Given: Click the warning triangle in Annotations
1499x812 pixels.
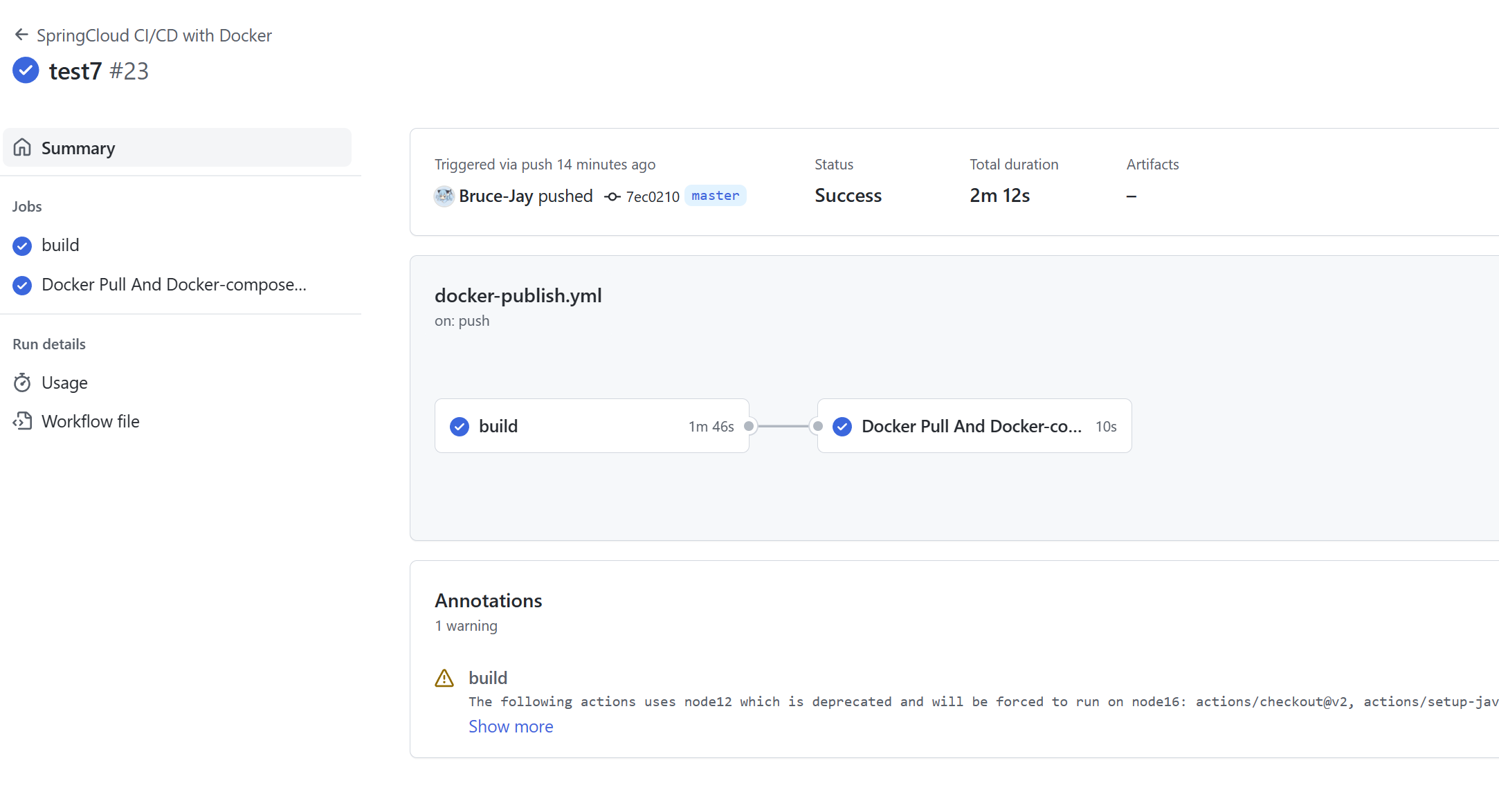Looking at the screenshot, I should click(x=444, y=678).
